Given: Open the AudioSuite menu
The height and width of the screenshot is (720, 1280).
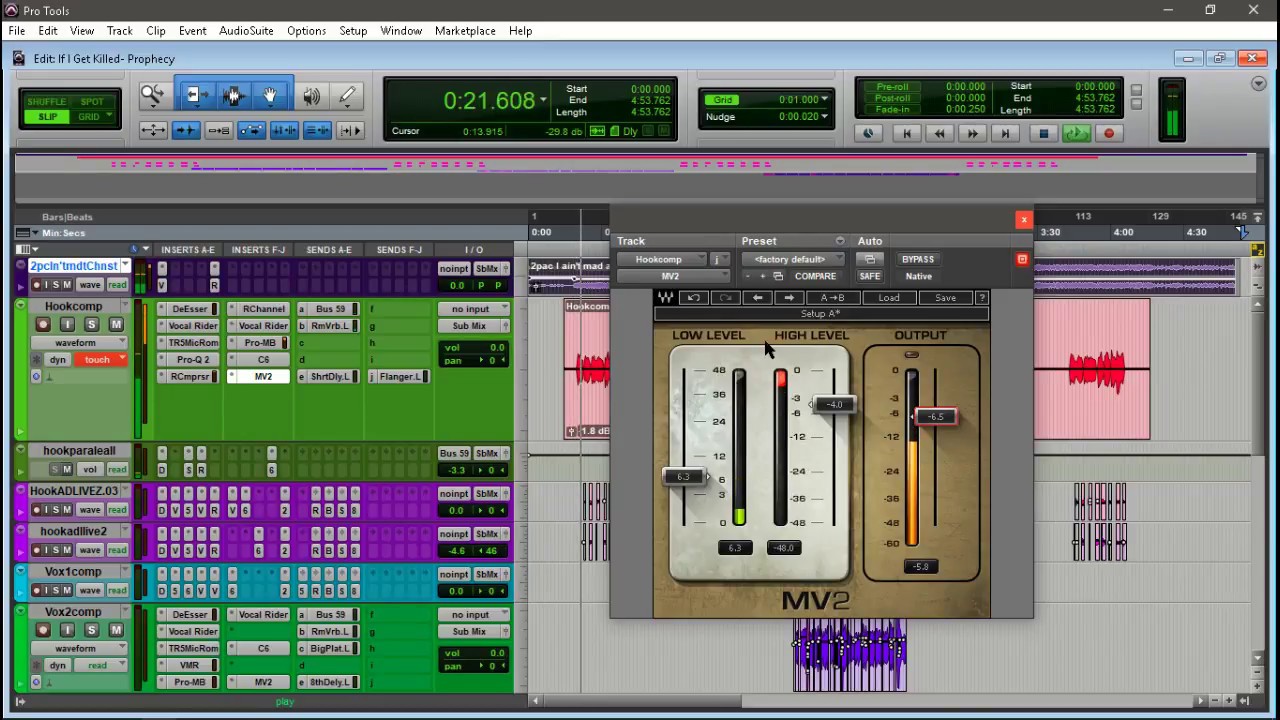Looking at the screenshot, I should (x=246, y=31).
